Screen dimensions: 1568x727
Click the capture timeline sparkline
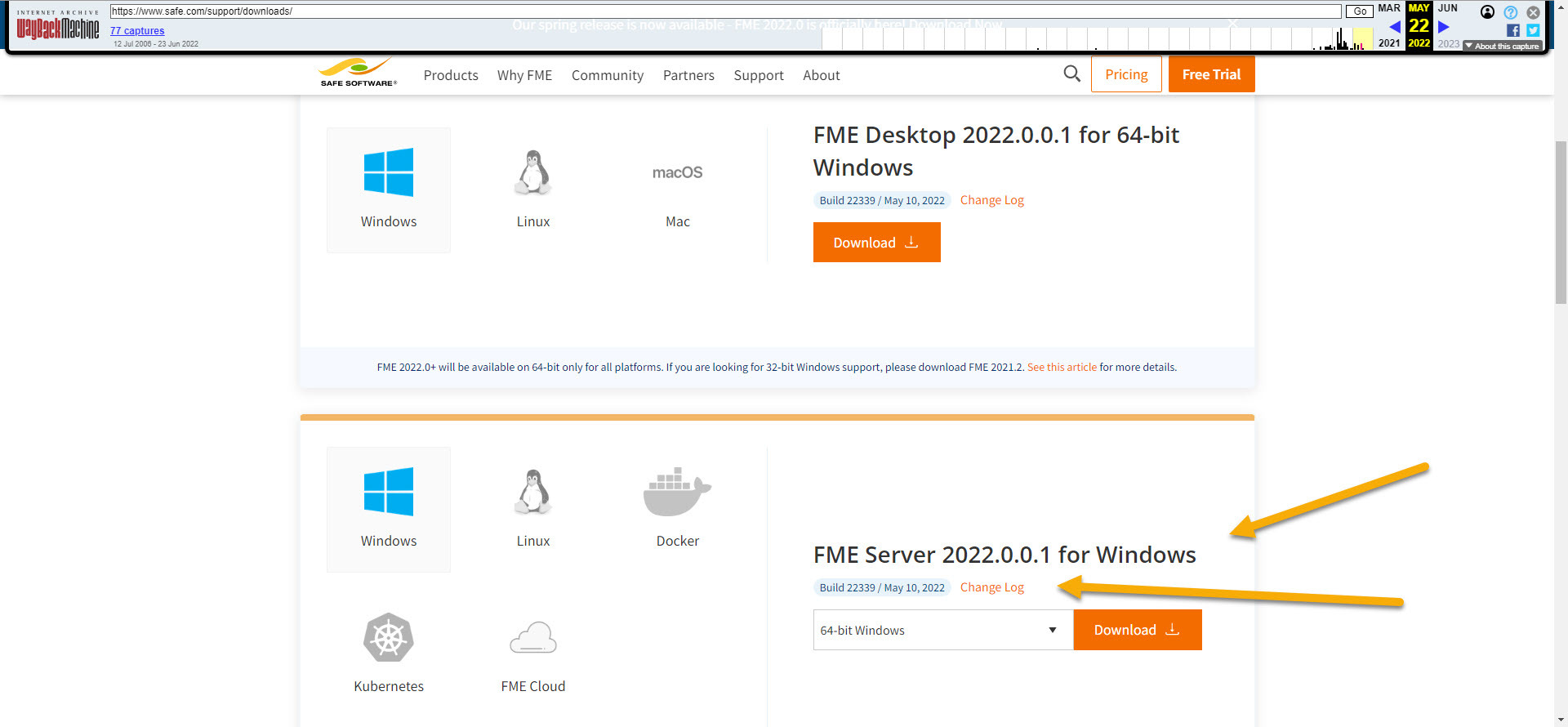[1097, 38]
